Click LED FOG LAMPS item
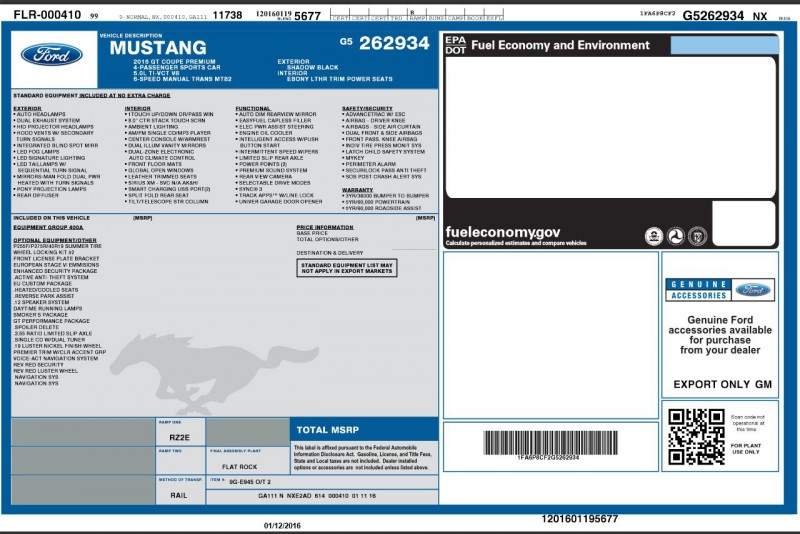800x534 pixels. coord(38,151)
